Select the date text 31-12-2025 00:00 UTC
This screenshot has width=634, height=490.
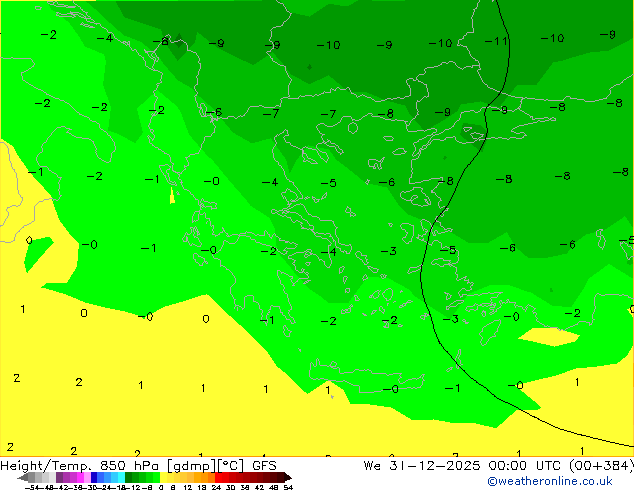click(477, 466)
